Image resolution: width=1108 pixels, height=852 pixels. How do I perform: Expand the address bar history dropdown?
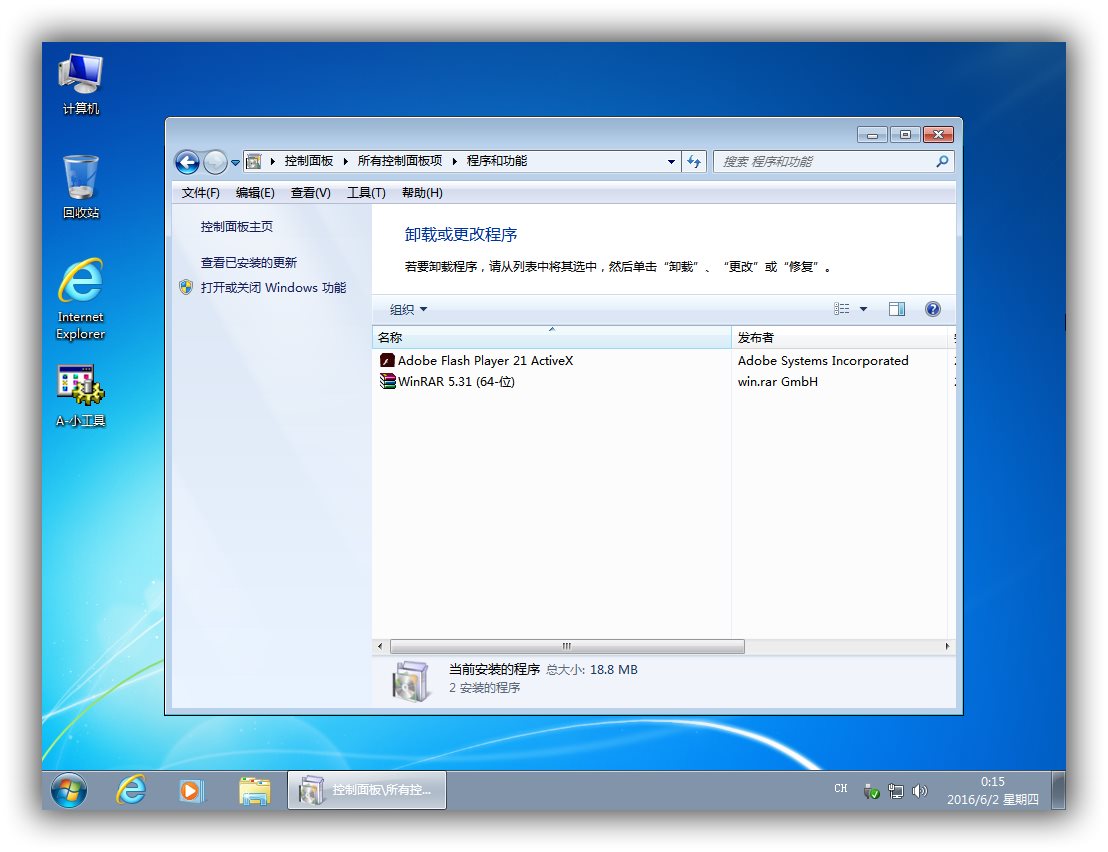pyautogui.click(x=671, y=162)
